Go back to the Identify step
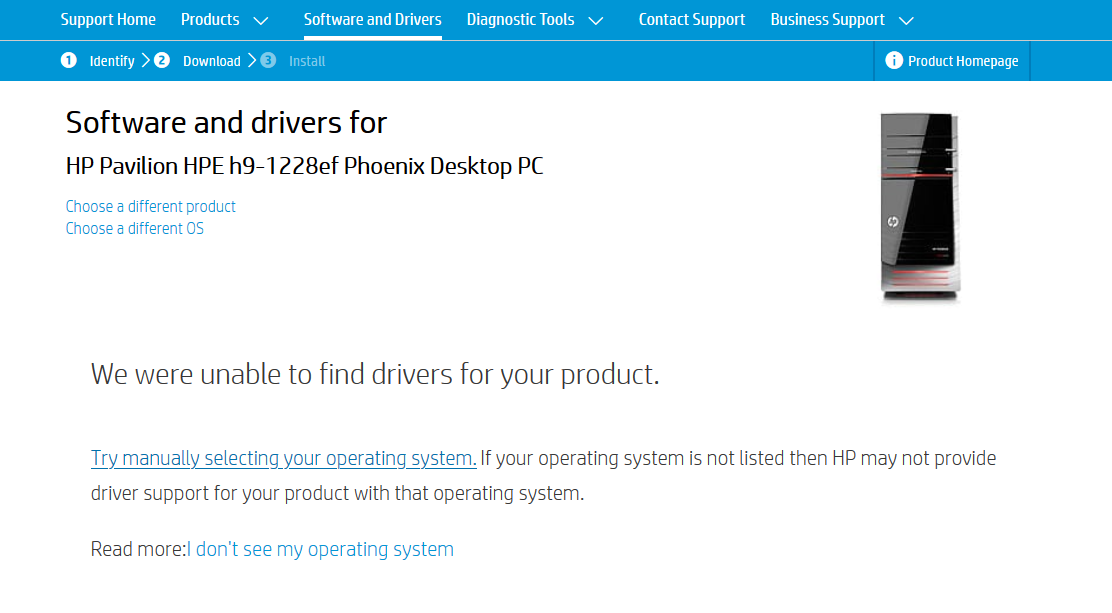This screenshot has height=613, width=1112. [112, 61]
